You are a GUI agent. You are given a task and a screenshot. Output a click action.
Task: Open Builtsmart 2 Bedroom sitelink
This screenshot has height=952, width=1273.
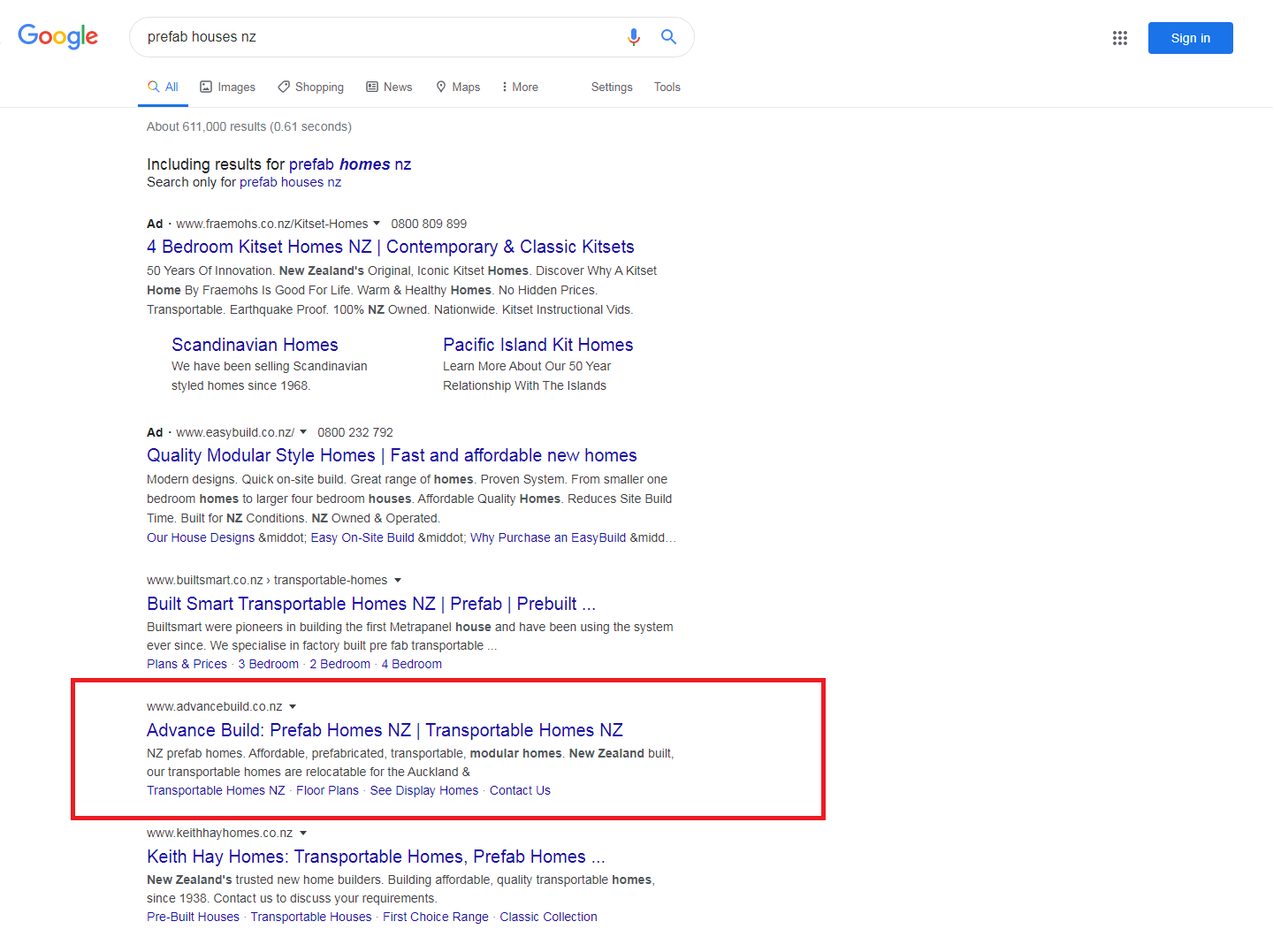[340, 664]
